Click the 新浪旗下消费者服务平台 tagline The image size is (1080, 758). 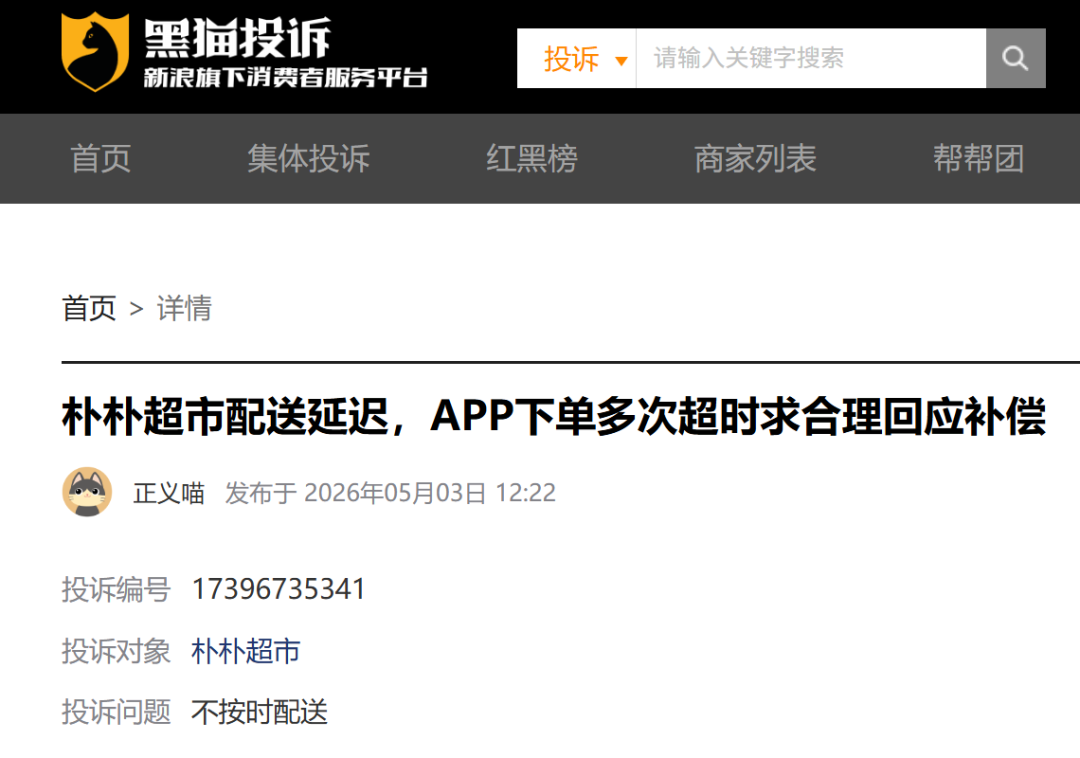pos(286,77)
